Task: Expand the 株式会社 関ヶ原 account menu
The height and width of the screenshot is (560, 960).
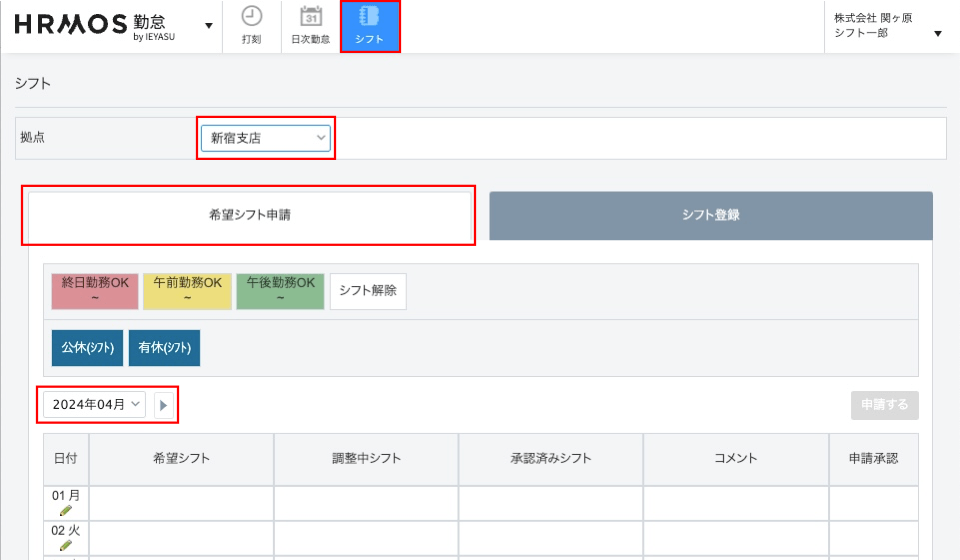Action: 937,33
